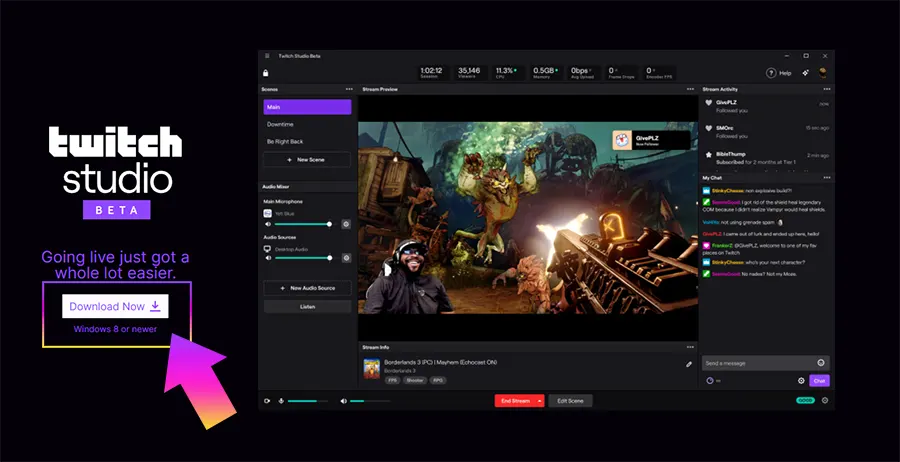This screenshot has height=462, width=900.
Task: Click the streamer webcam overlay in preview
Action: pyautogui.click(x=408, y=277)
